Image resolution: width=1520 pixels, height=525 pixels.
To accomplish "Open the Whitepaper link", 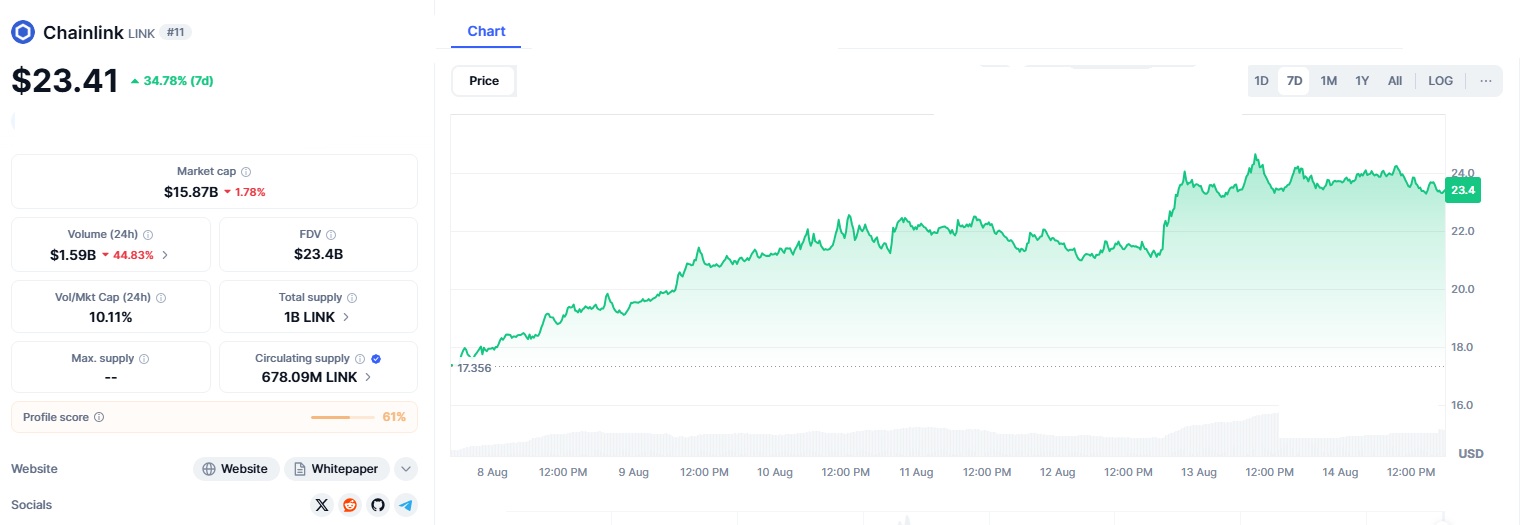I will coord(336,469).
